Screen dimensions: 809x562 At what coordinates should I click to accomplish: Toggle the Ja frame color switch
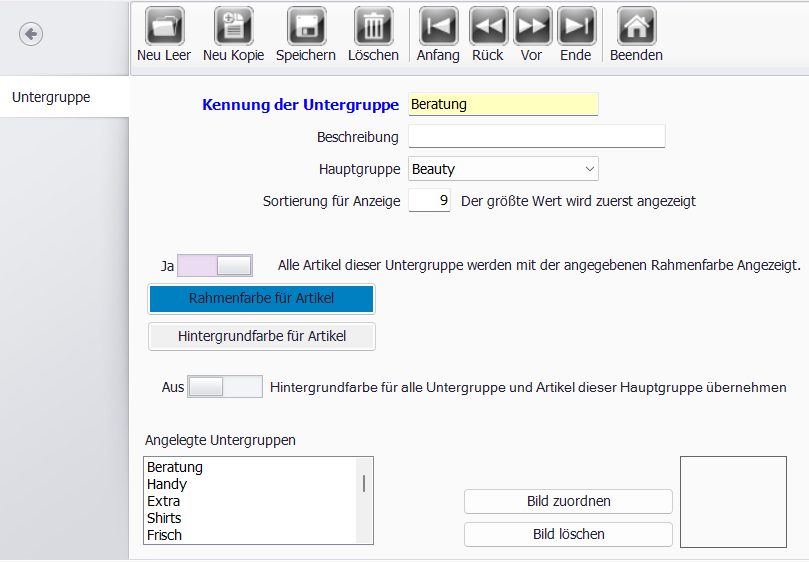(x=214, y=266)
